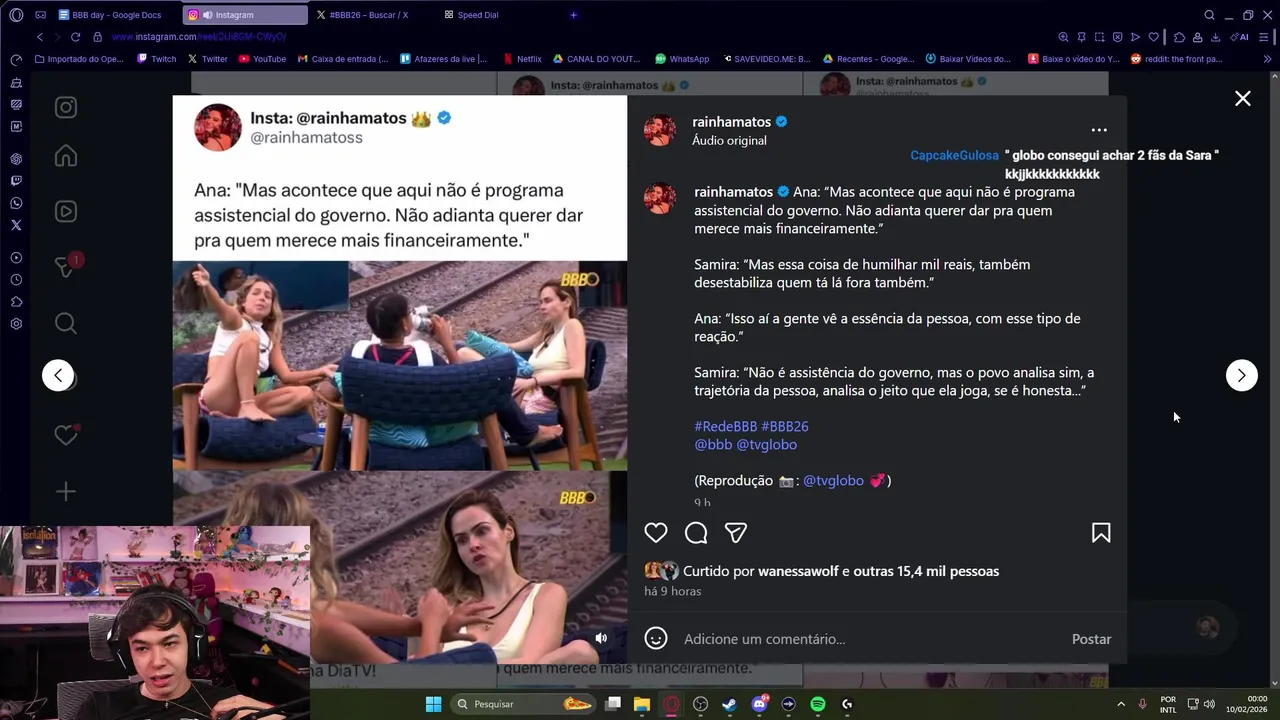Search tabs with magnifier icon
This screenshot has height=720, width=1280.
1209,15
